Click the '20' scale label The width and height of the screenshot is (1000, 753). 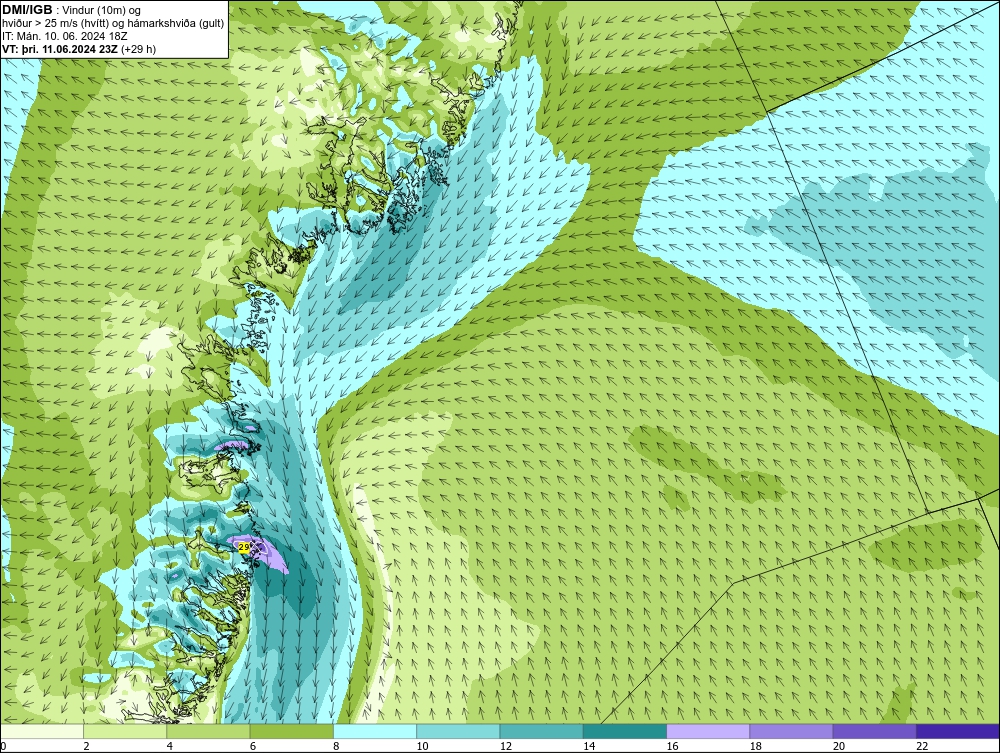[x=839, y=747]
